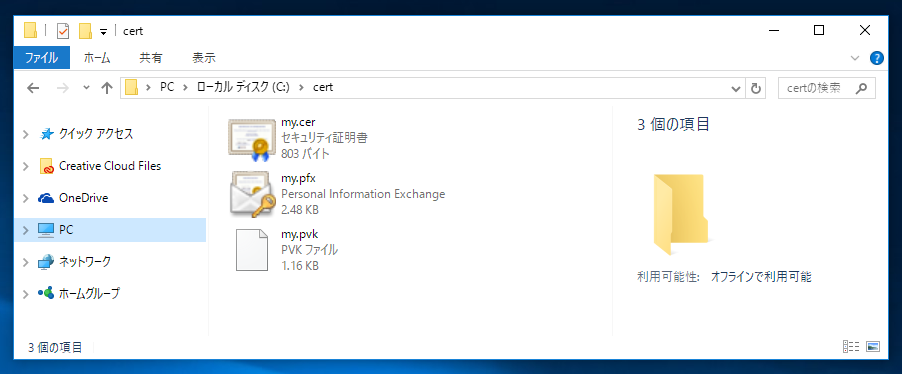The image size is (902, 374).
Task: Click the Personal Information Exchange type label
Action: 363,194
